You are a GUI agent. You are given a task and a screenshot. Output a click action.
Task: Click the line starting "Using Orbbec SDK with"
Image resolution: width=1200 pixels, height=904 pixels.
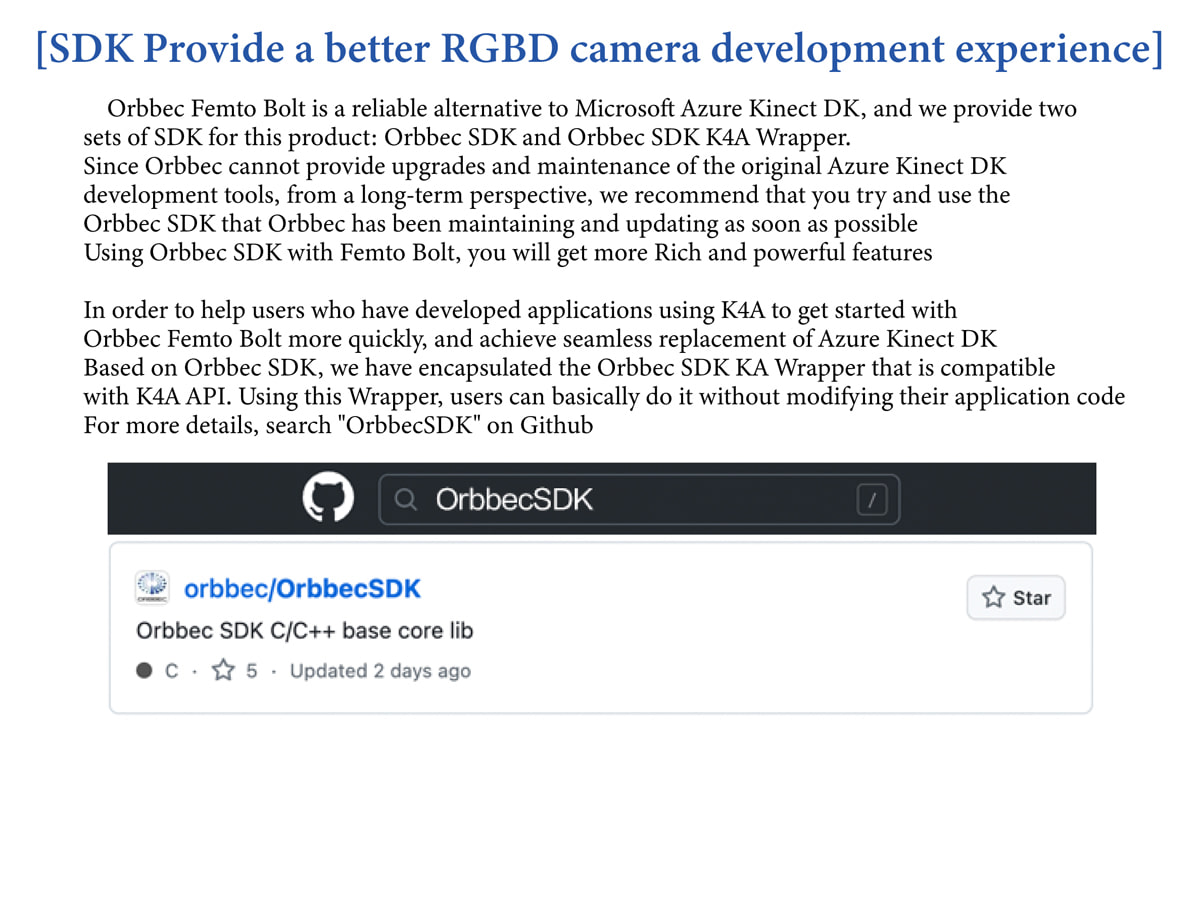tap(508, 252)
